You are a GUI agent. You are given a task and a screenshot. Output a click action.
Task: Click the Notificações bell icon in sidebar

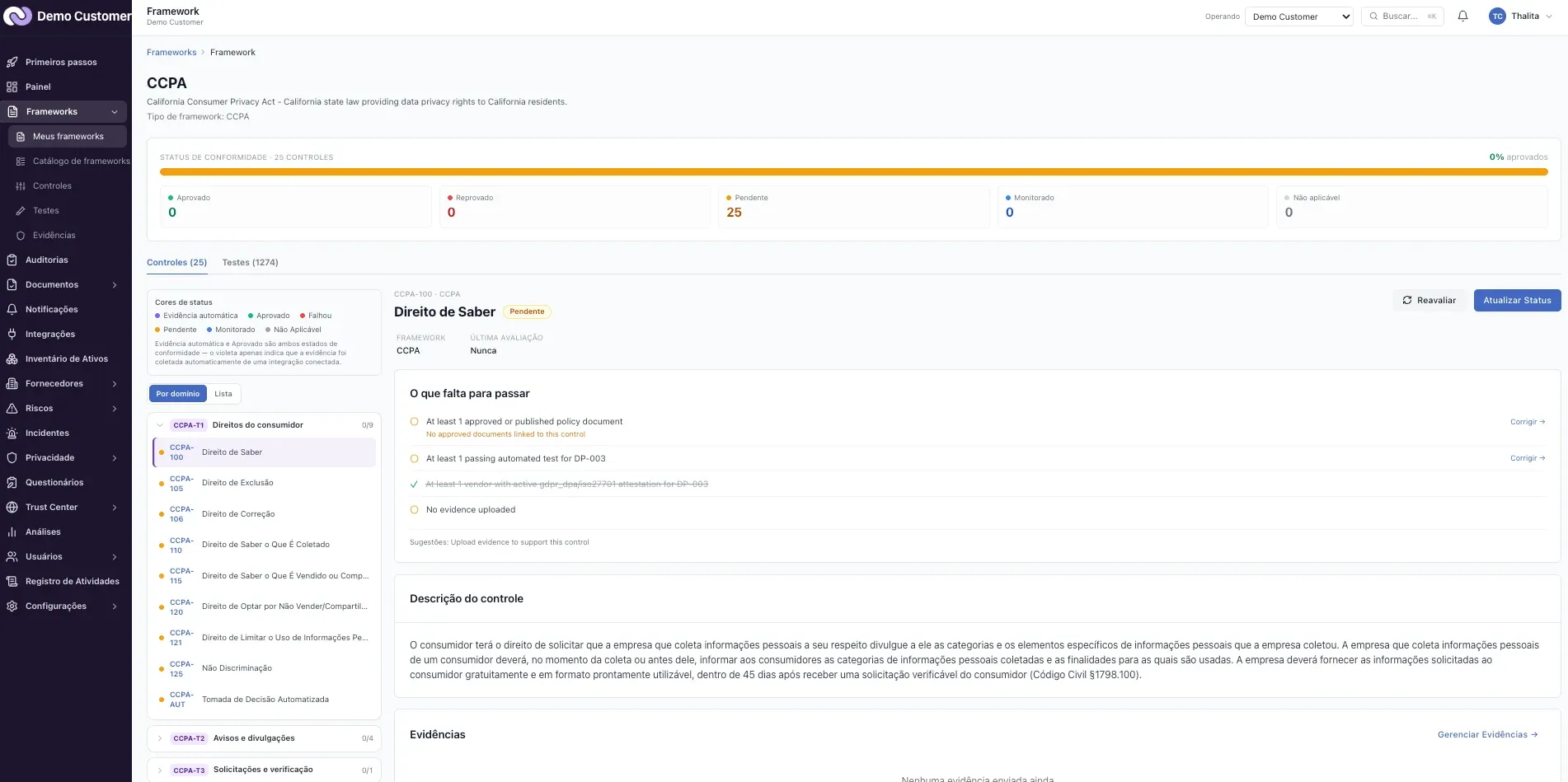click(12, 310)
